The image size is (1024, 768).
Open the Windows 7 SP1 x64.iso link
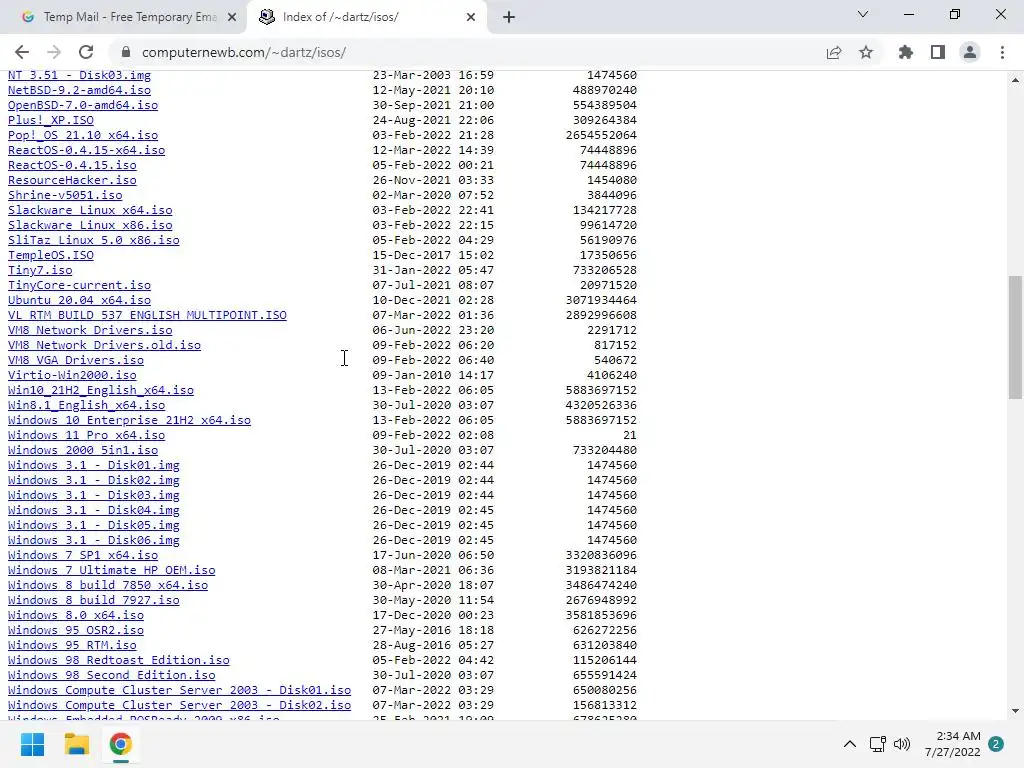83,556
